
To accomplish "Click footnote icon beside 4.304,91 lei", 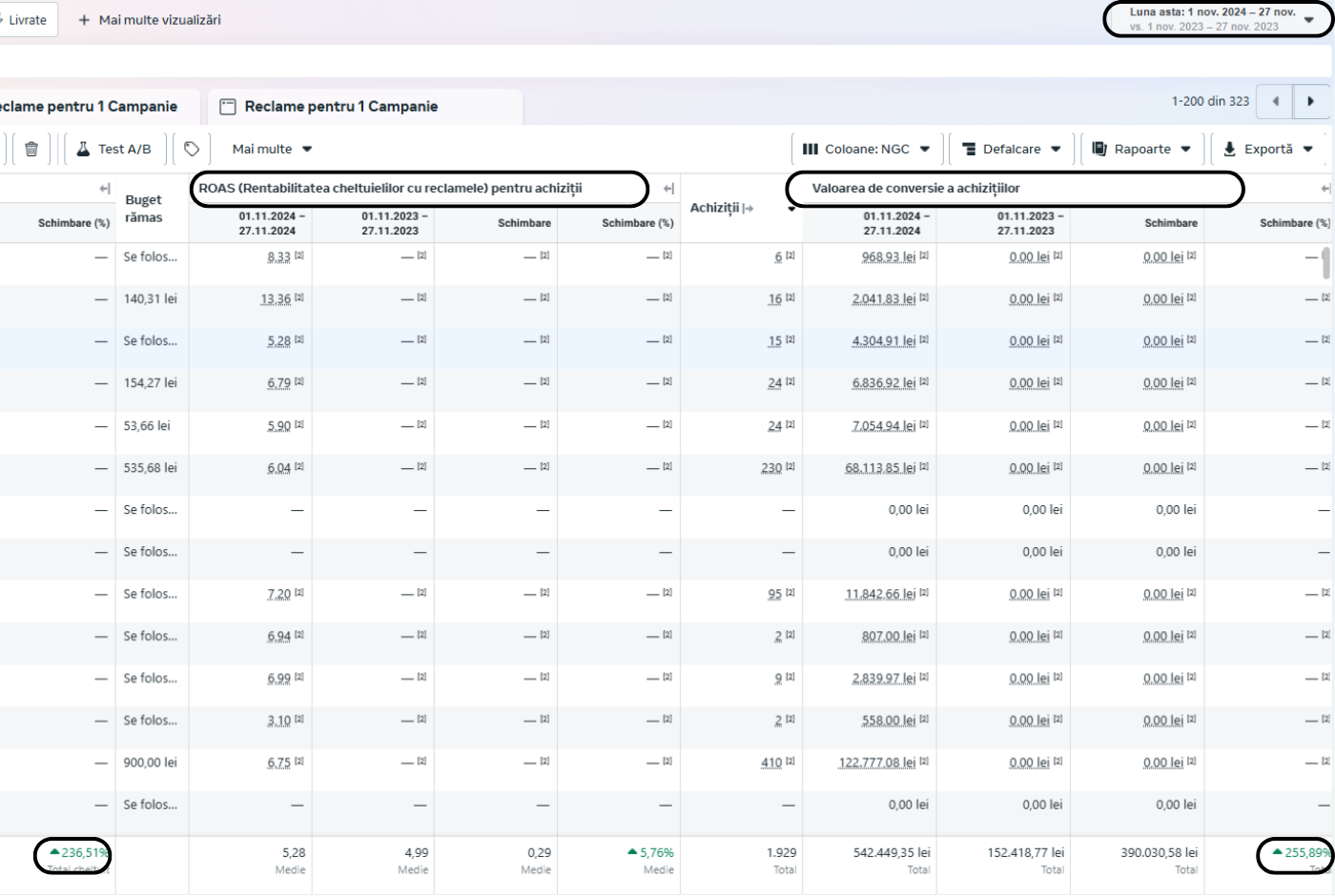I will tap(924, 339).
